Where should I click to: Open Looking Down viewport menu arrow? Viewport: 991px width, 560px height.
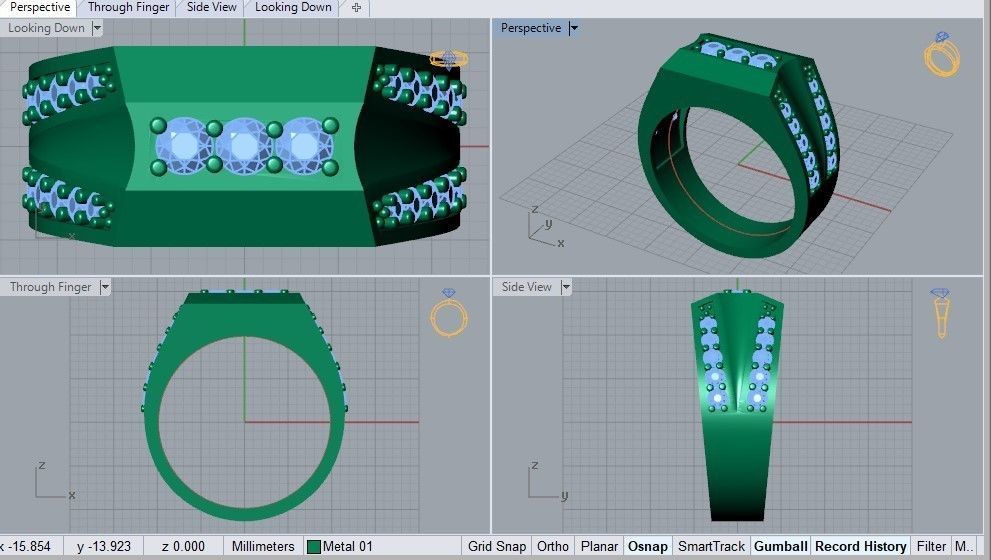(97, 28)
